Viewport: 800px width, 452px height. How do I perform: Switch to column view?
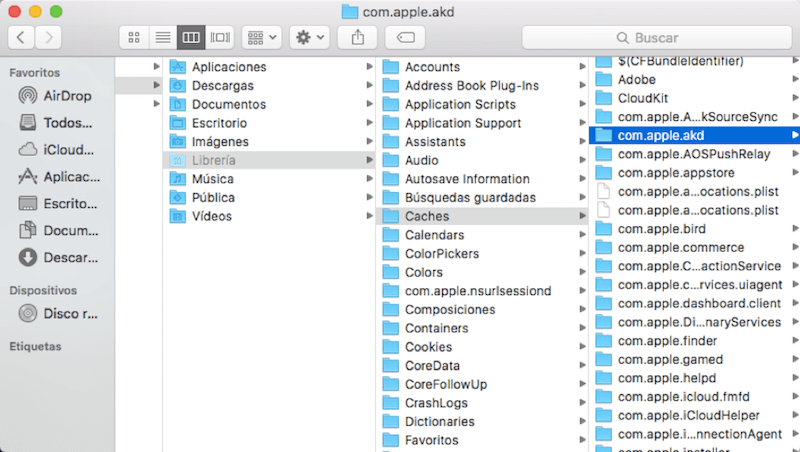[x=191, y=37]
